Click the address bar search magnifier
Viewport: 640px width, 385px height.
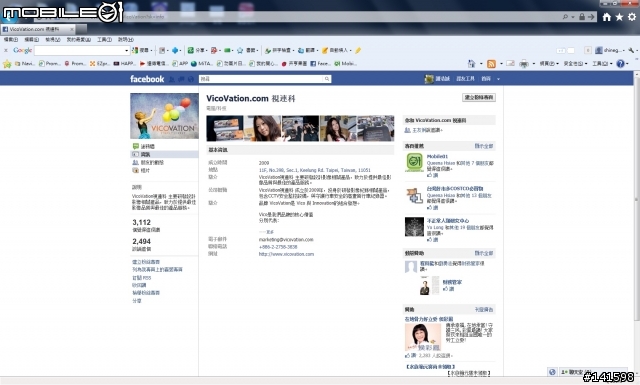(x=565, y=17)
